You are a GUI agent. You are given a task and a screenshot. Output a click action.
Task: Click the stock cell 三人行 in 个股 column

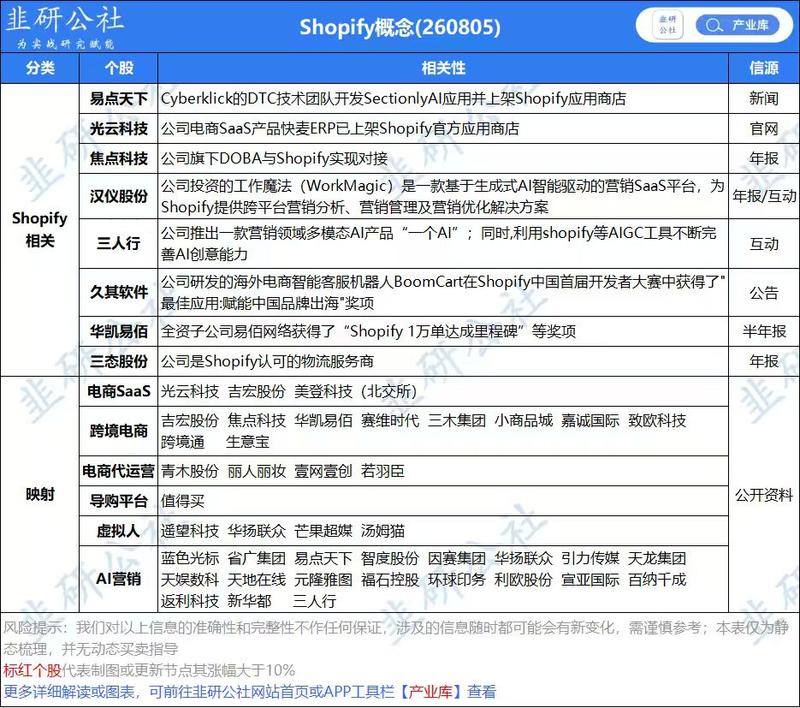118,243
